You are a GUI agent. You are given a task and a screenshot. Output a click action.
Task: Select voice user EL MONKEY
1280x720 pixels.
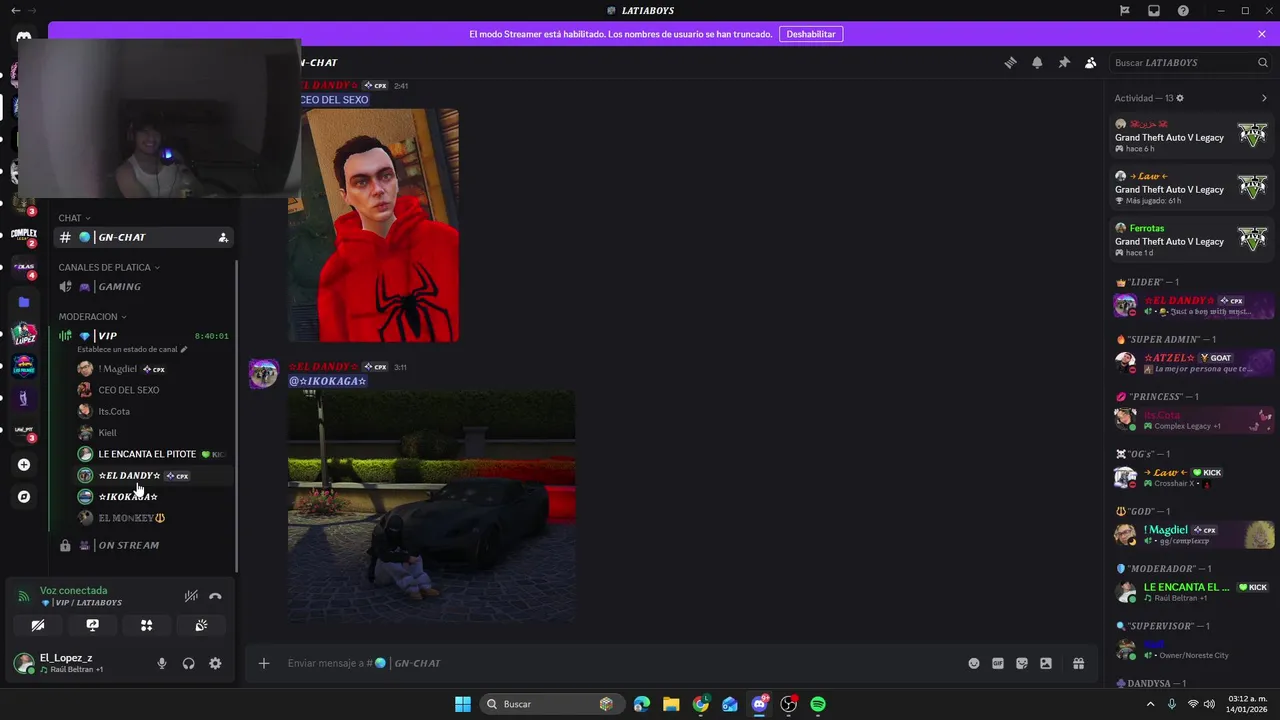tap(155, 518)
